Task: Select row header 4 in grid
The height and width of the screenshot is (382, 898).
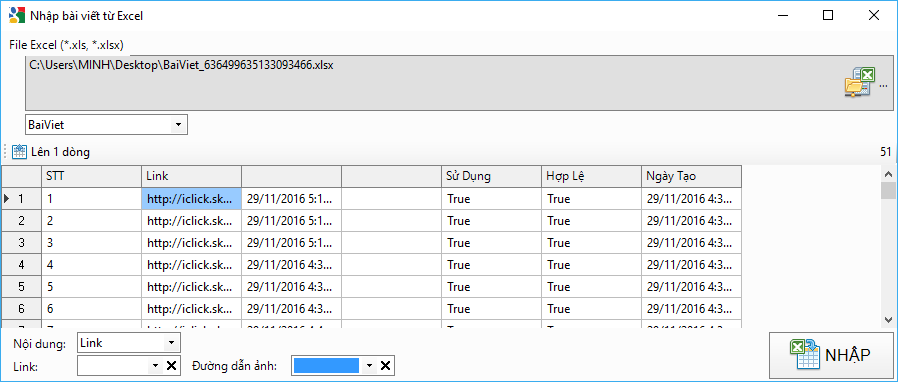Action: [21, 265]
